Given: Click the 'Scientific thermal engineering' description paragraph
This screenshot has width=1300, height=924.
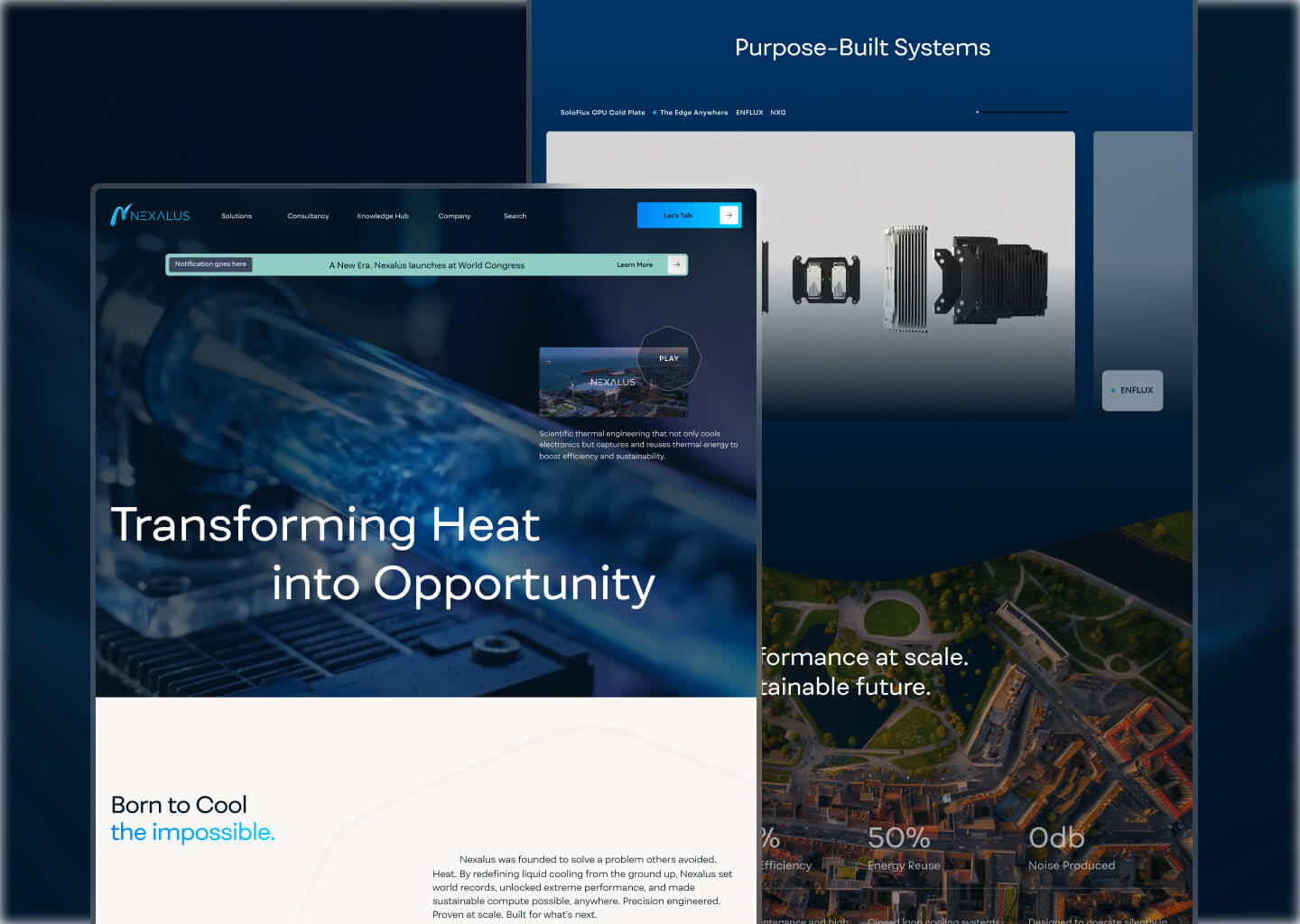Looking at the screenshot, I should (638, 445).
